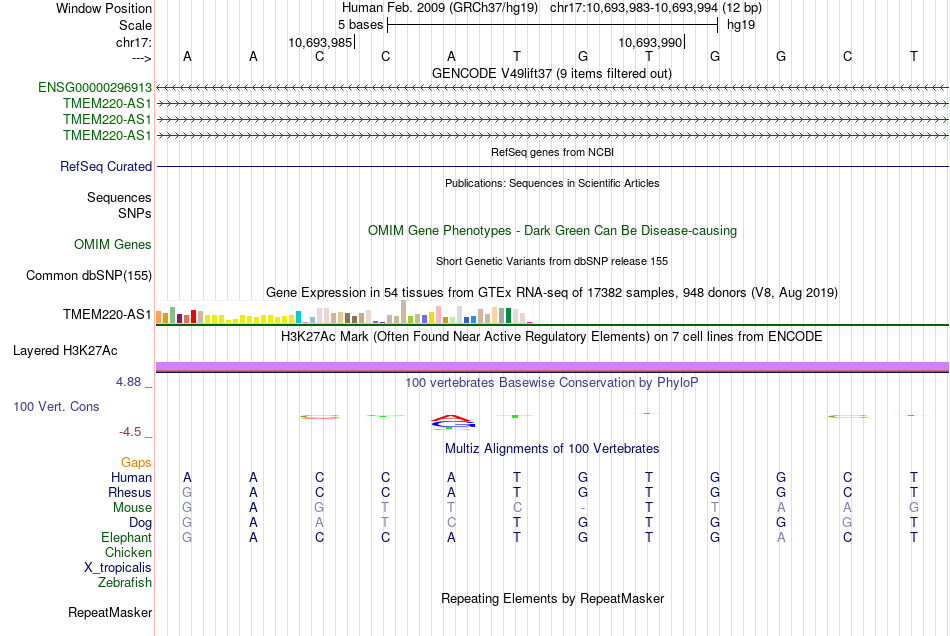950x636 pixels.
Task: Click the blue RefSeq Curated intron line
Action: click(x=552, y=166)
